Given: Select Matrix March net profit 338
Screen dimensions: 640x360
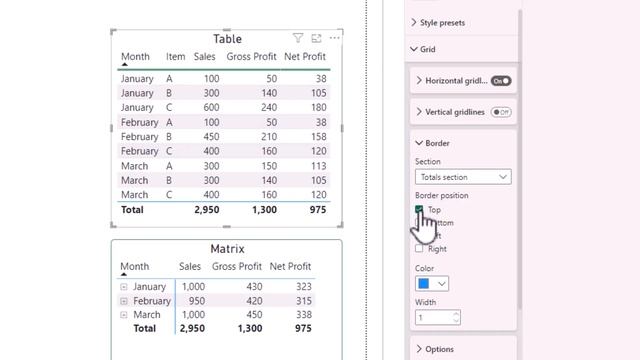Looking at the screenshot, I should click(304, 315).
